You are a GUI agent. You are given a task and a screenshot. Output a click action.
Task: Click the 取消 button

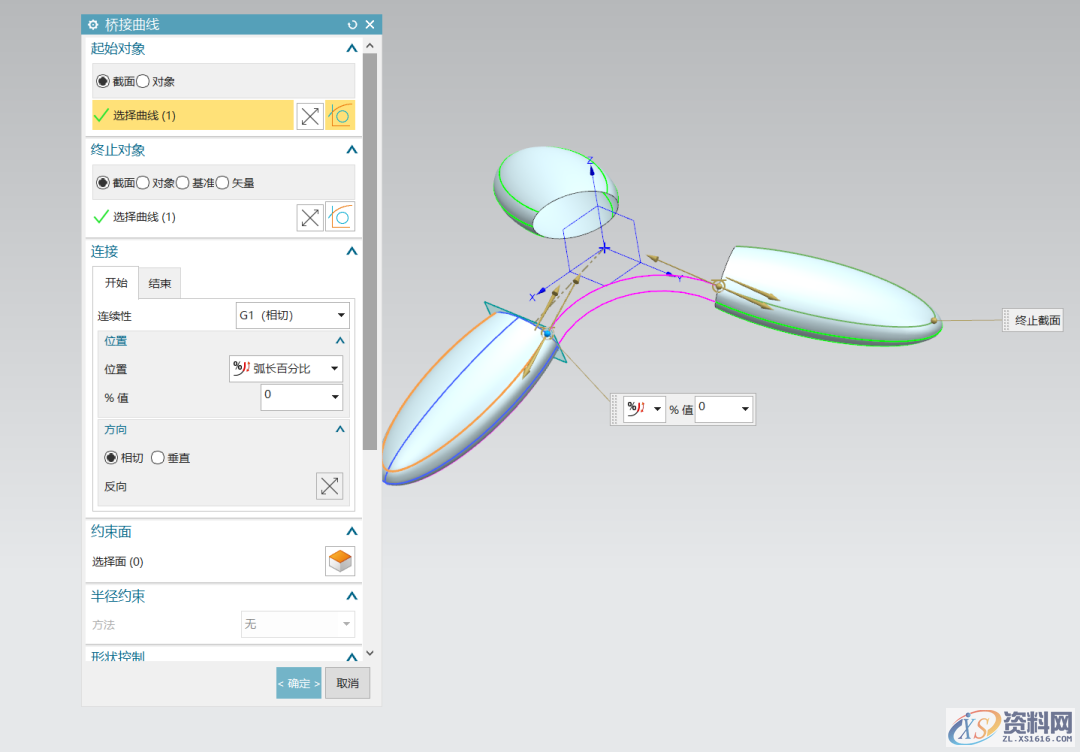(347, 683)
